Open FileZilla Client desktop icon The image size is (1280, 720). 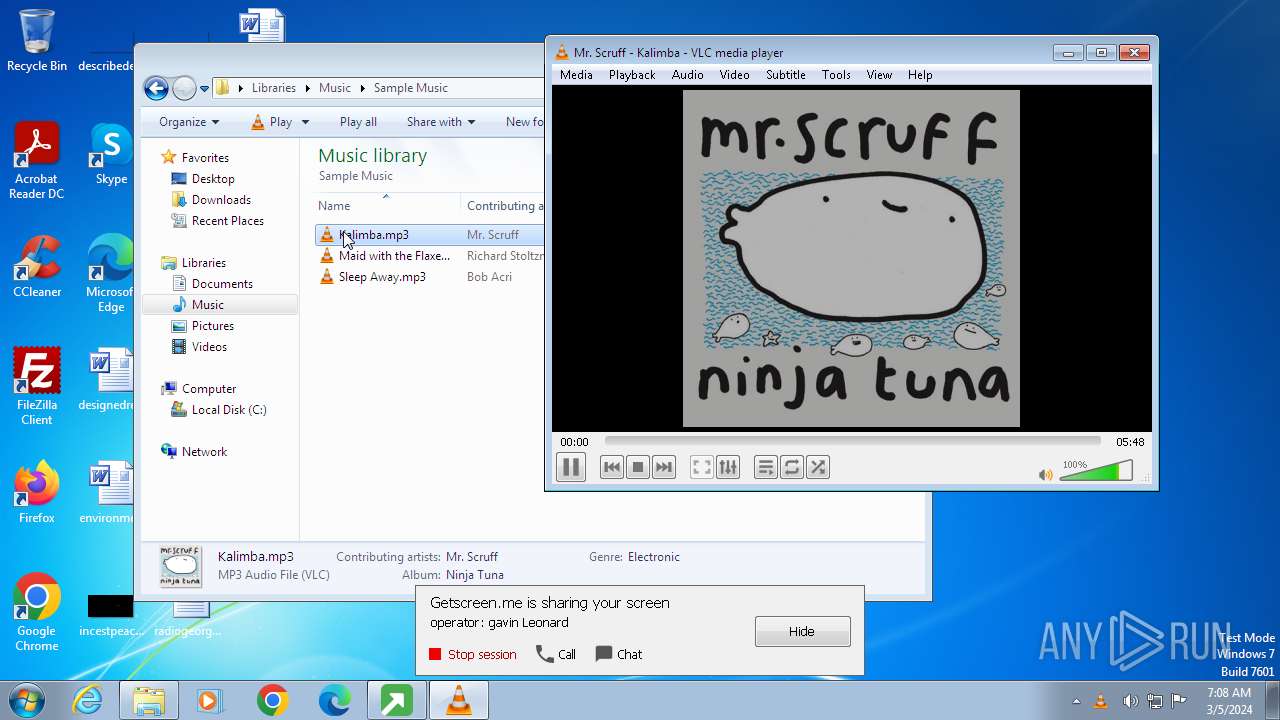point(37,387)
